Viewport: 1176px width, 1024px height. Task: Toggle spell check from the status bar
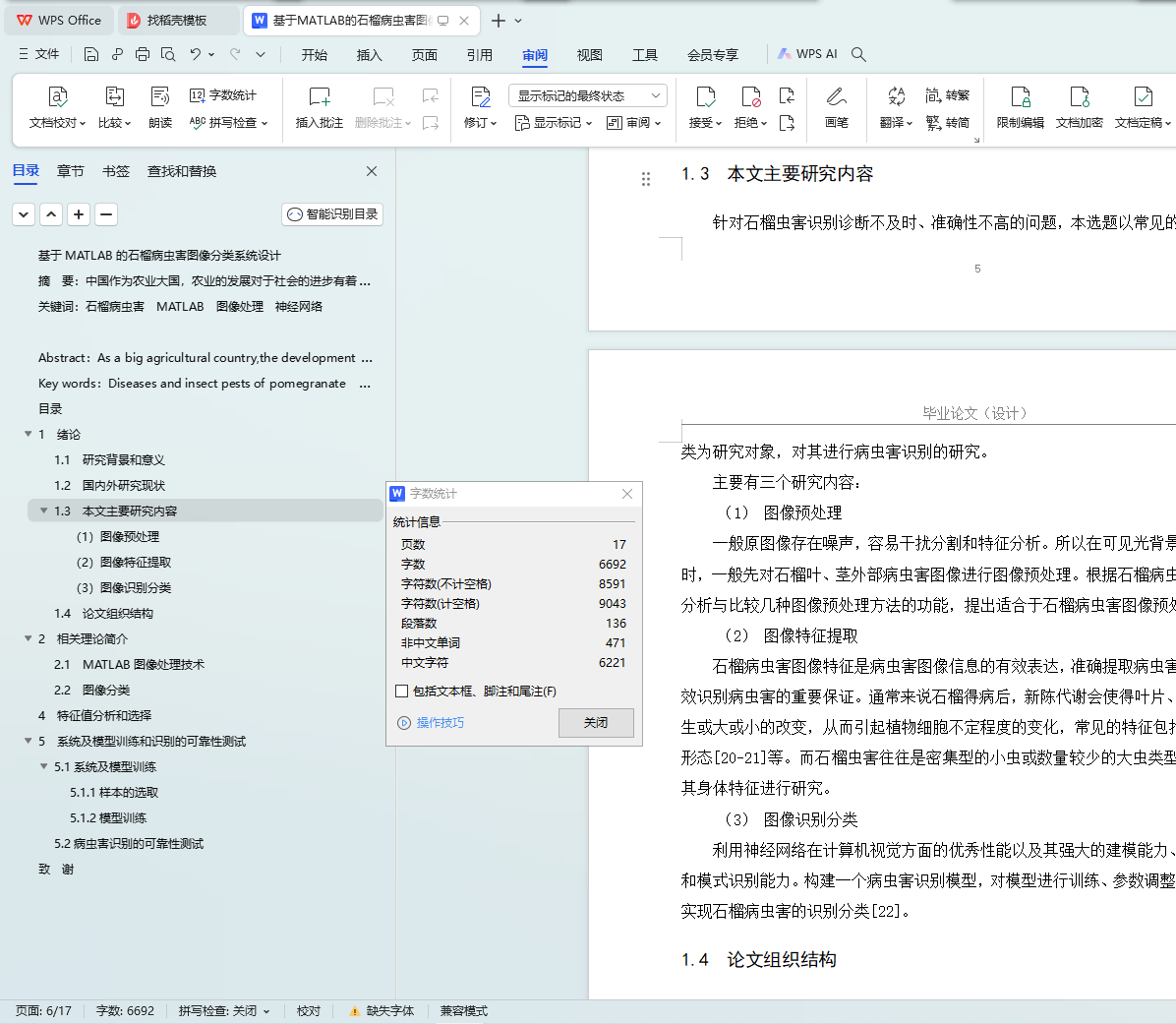[224, 1010]
